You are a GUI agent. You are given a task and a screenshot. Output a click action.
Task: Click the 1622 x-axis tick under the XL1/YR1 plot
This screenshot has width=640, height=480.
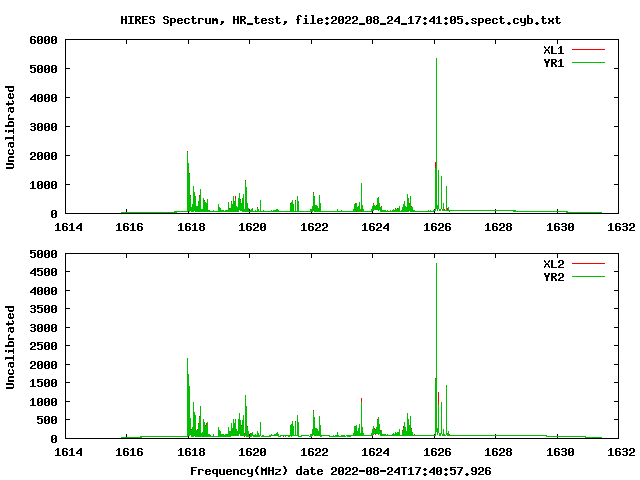tap(314, 227)
